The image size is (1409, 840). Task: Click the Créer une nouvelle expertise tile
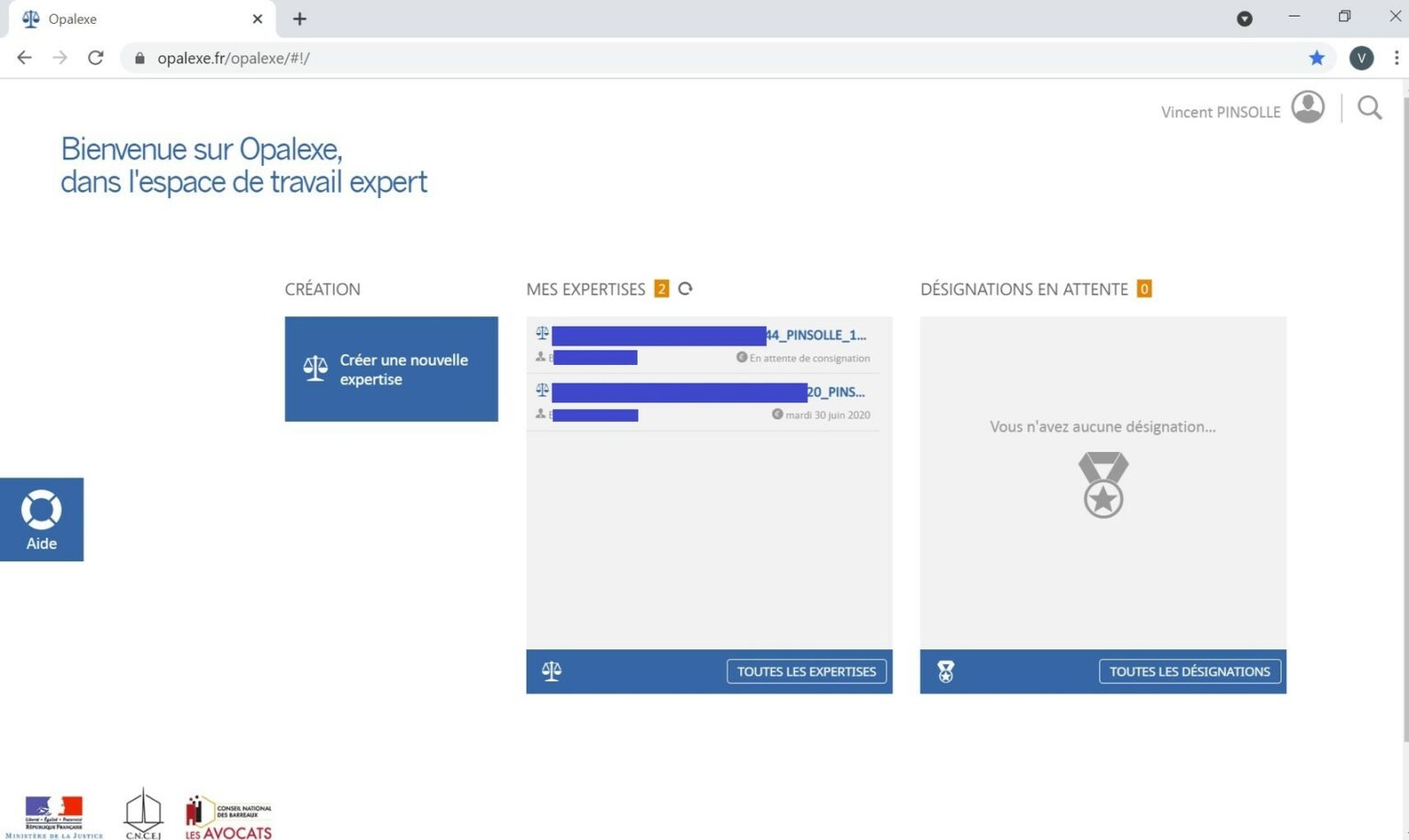(391, 369)
